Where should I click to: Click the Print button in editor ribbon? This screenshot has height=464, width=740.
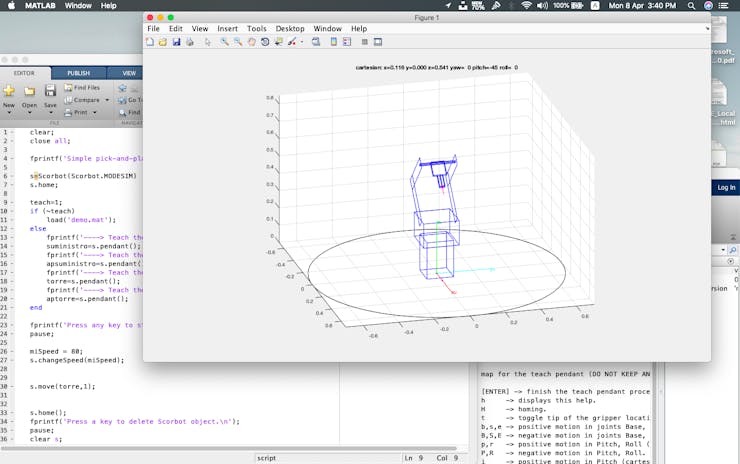pos(76,112)
